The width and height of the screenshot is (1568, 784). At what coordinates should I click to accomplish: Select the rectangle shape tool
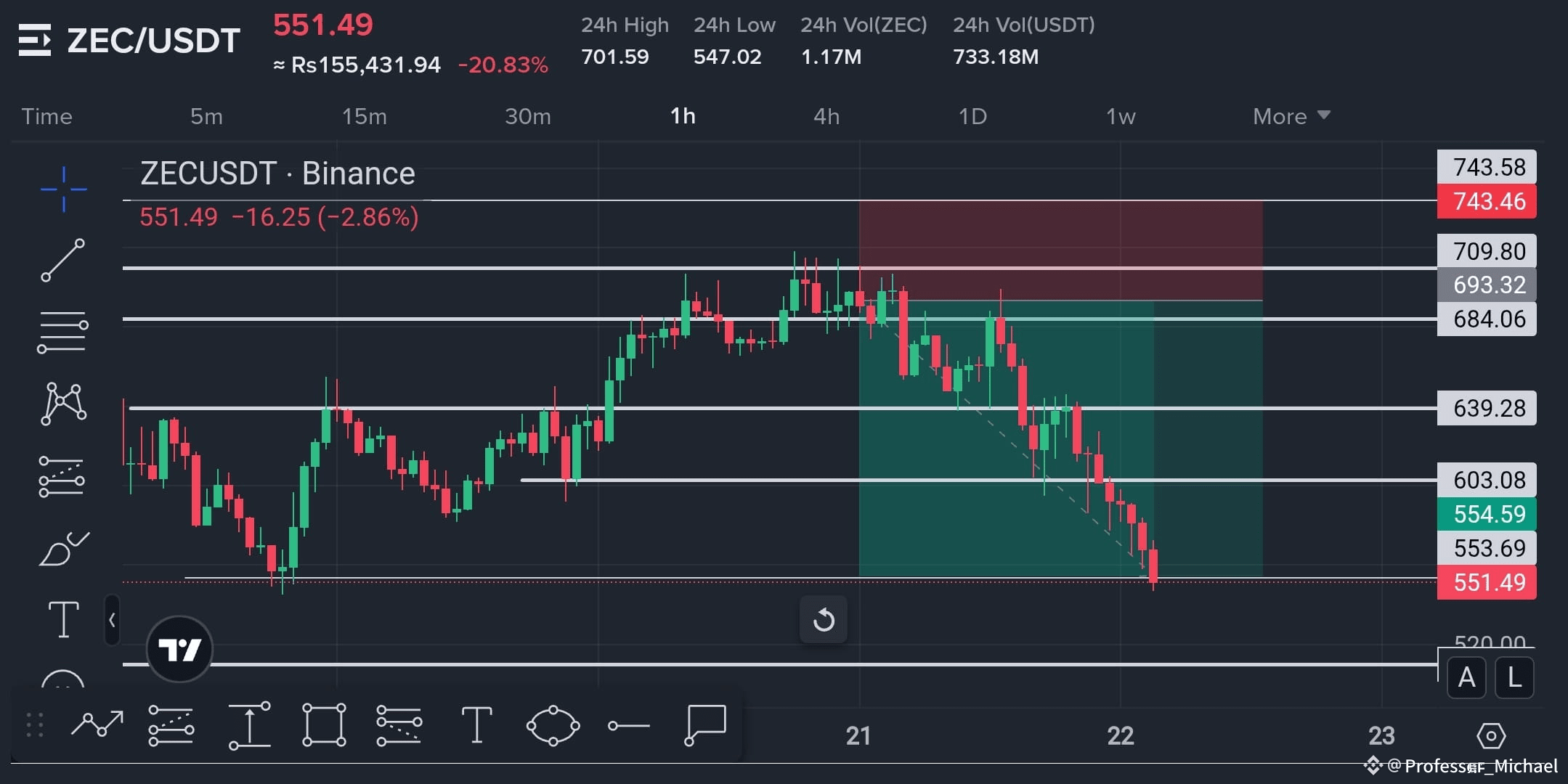(324, 724)
